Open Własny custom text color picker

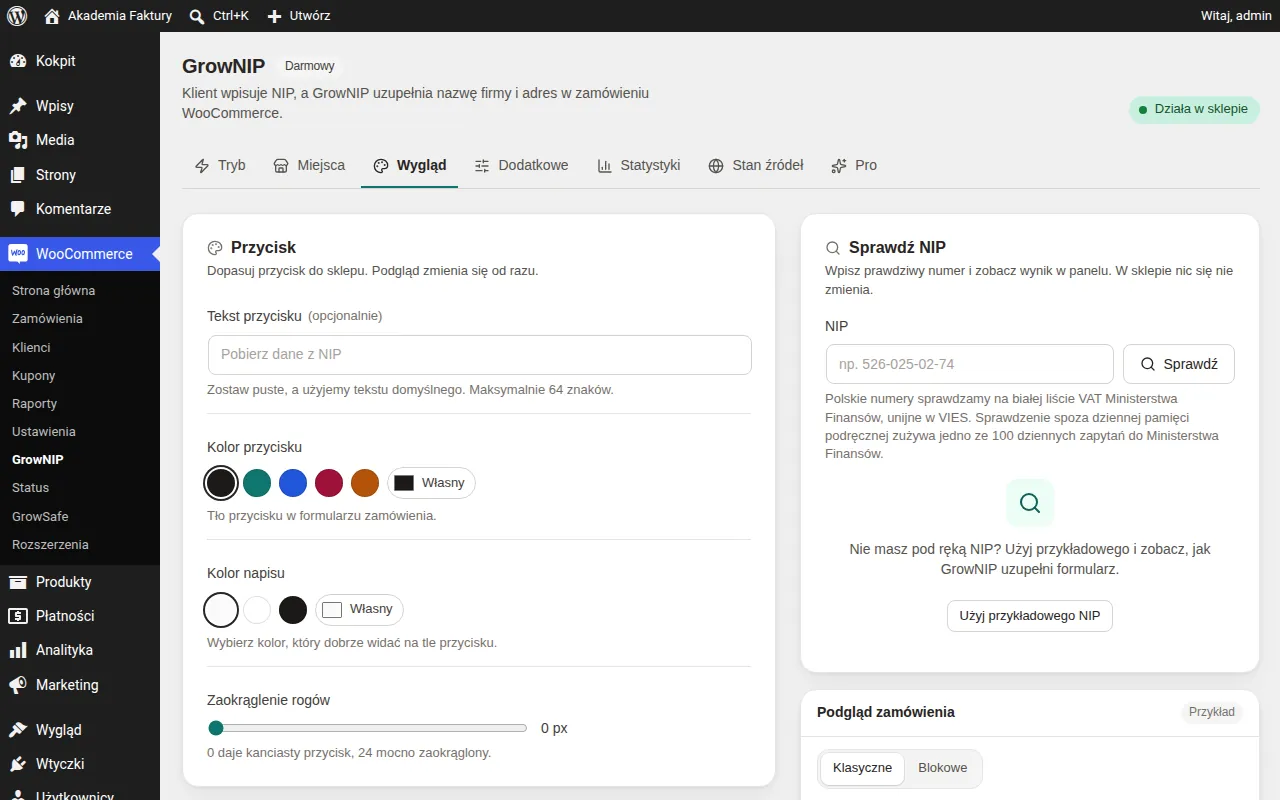point(360,609)
